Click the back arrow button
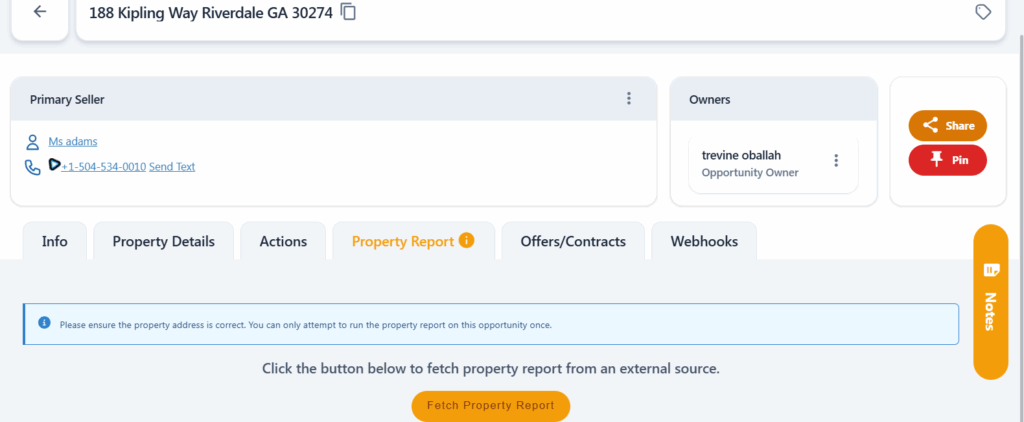 click(x=40, y=12)
